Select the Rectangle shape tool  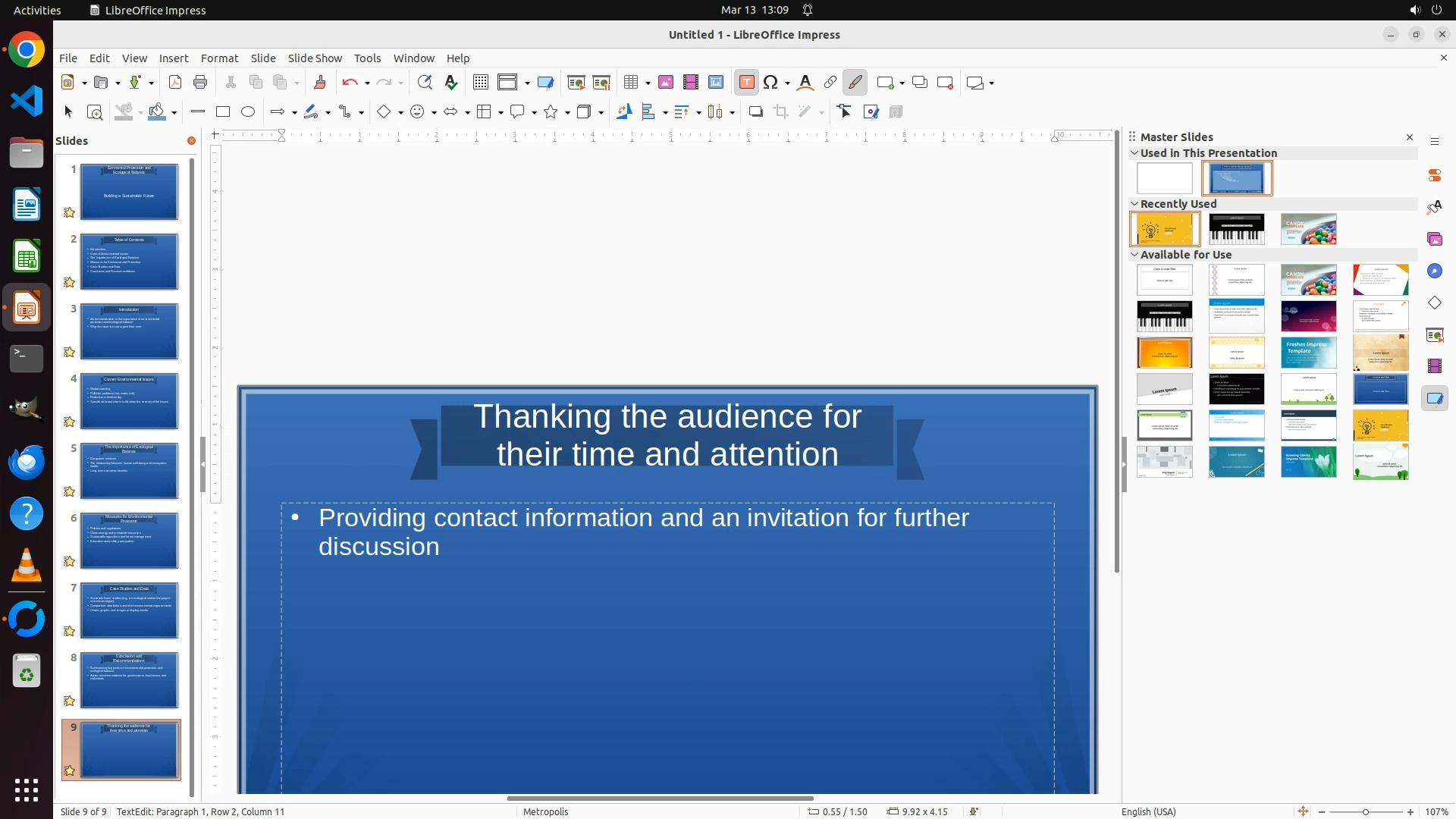point(223,112)
